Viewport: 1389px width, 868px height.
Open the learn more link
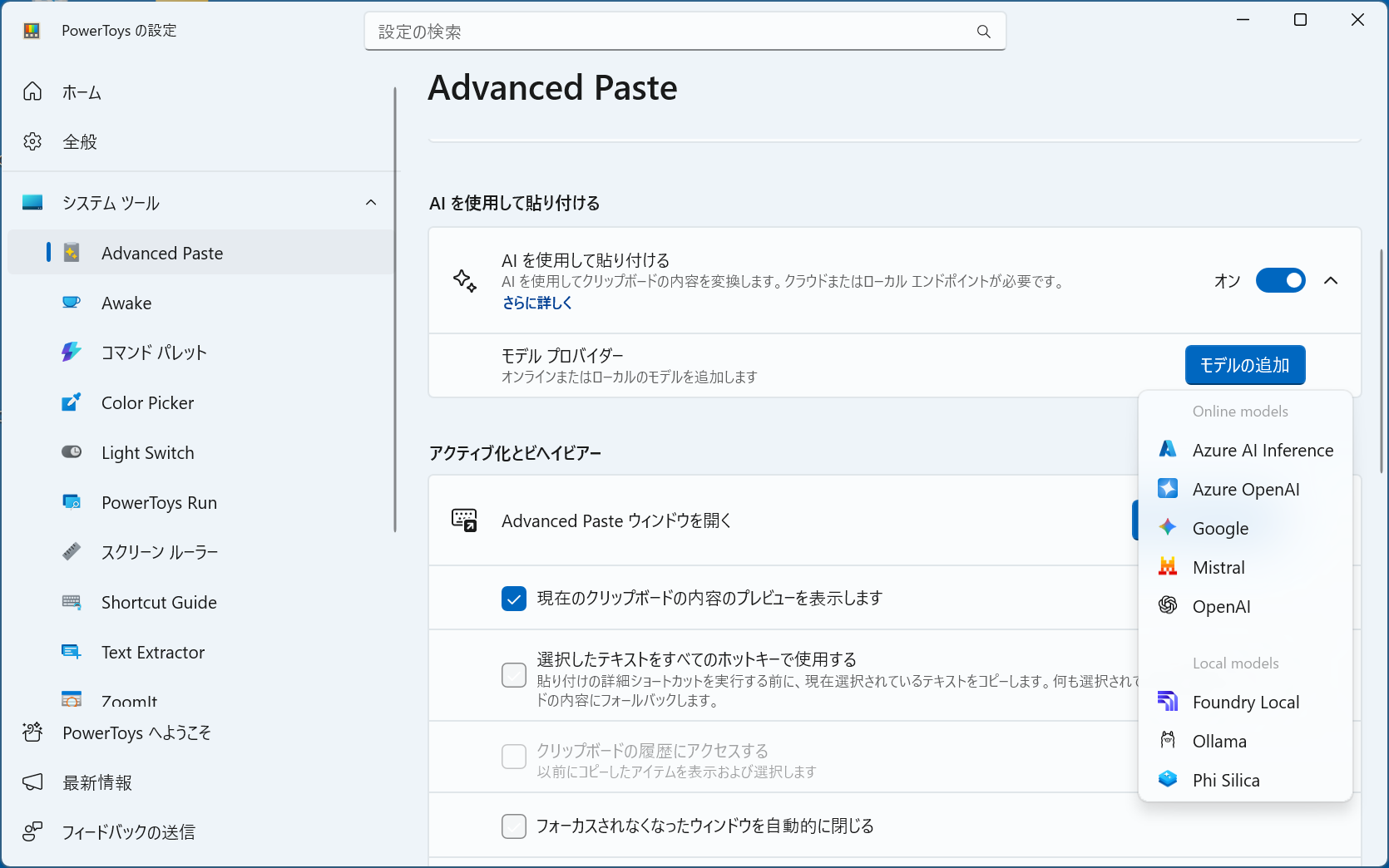tap(537, 303)
